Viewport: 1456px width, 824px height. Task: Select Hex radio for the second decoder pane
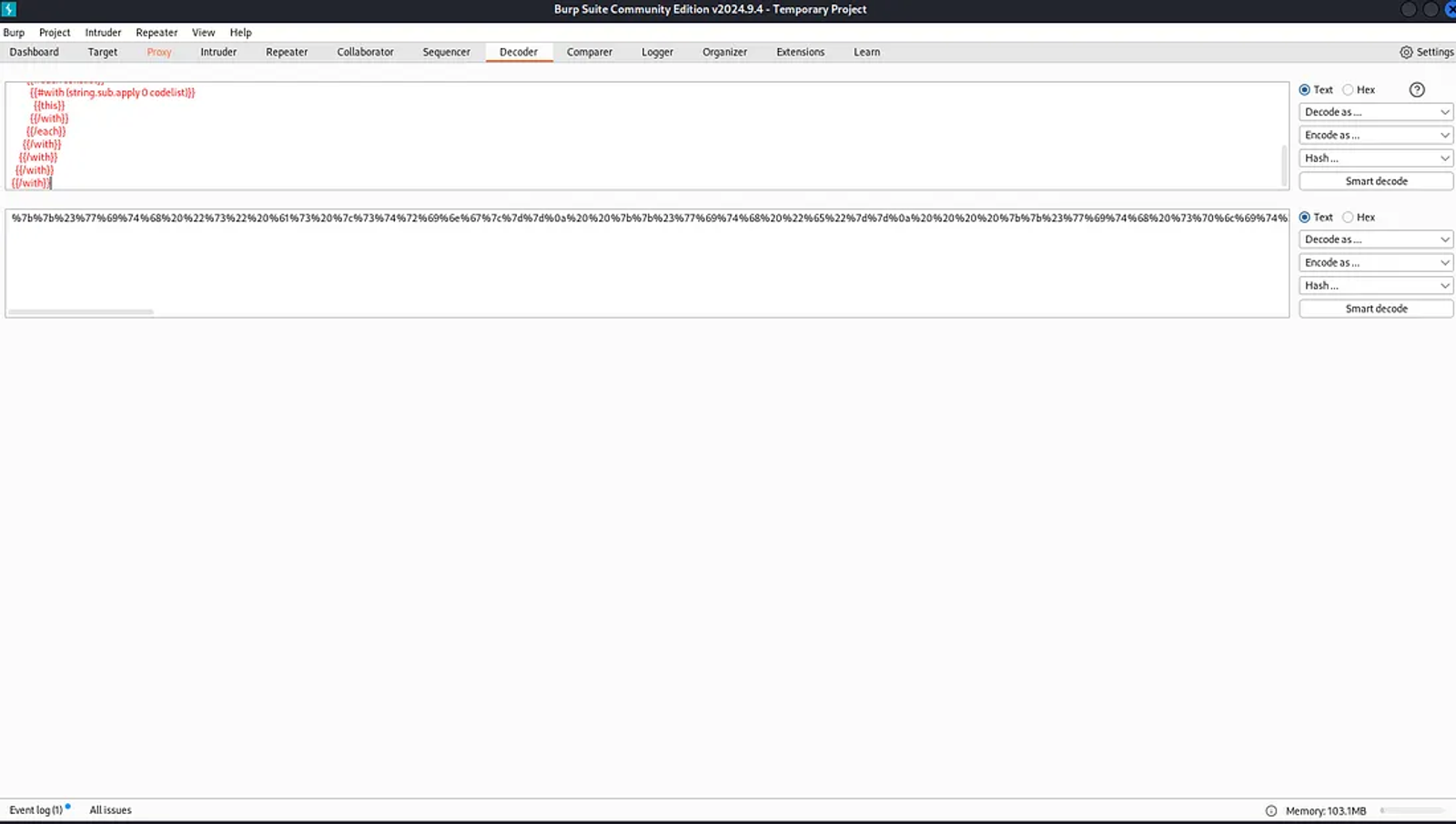pos(1348,217)
